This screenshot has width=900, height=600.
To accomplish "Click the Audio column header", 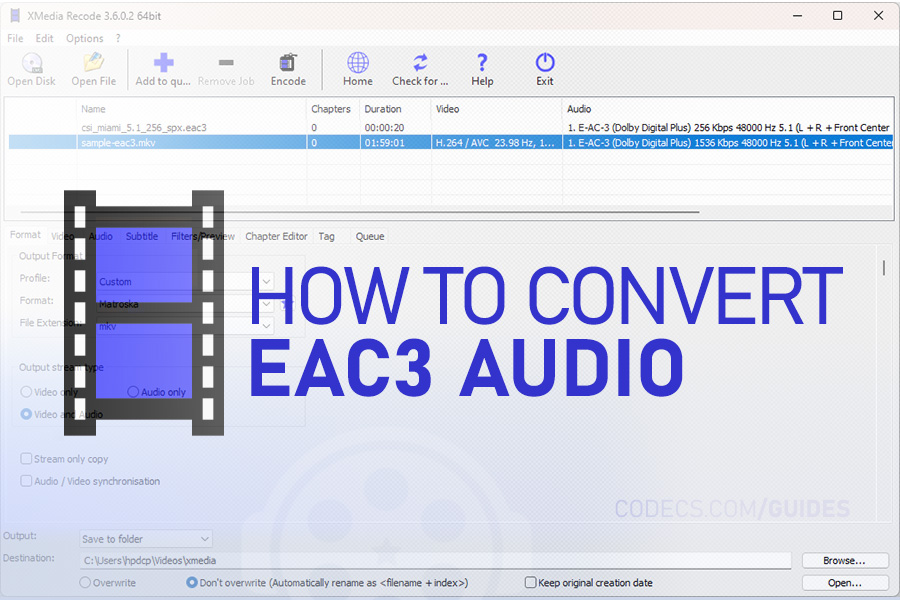I will [728, 109].
